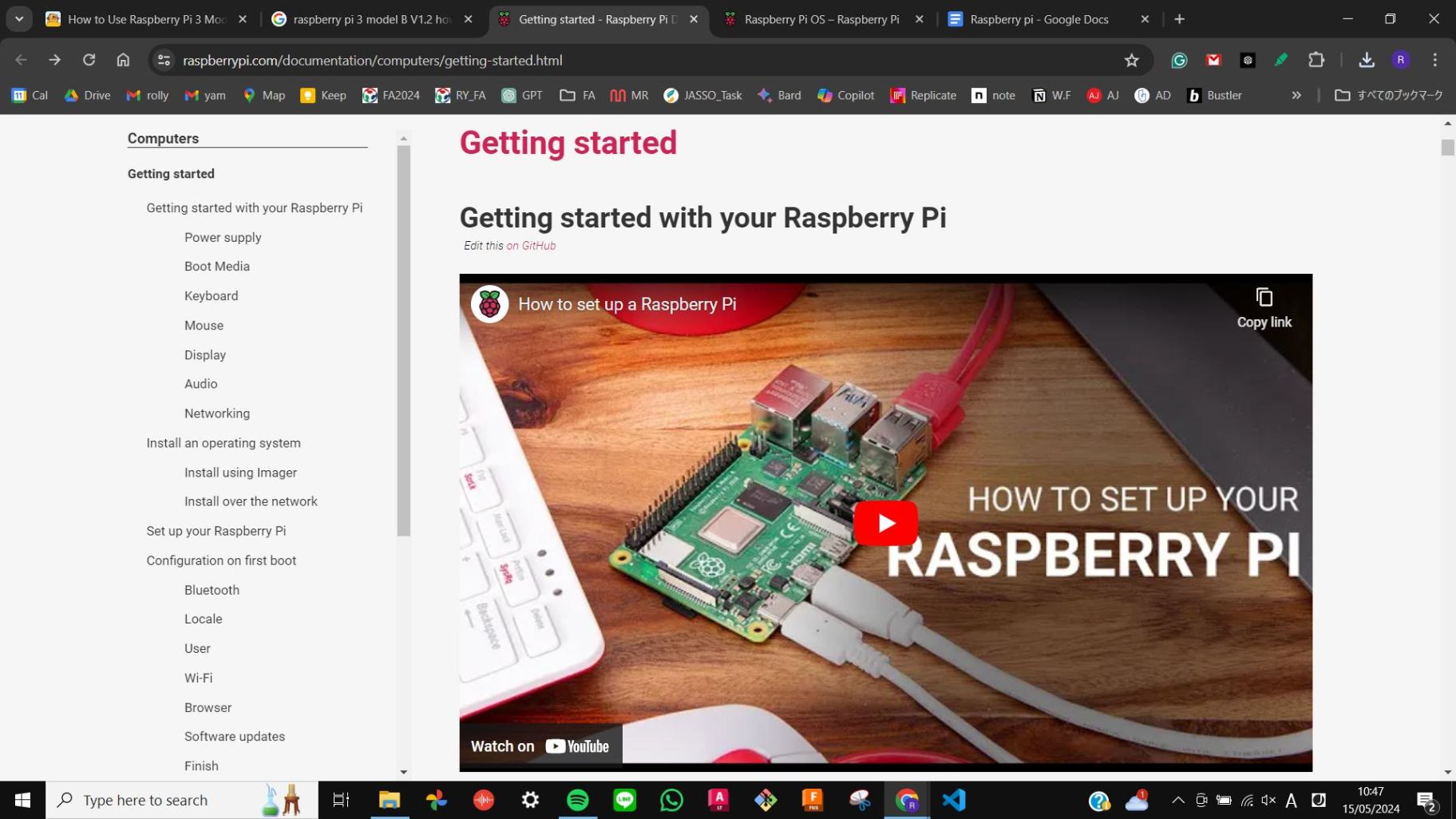Click the main page scrollbar down arrow
Viewport: 1456px width, 819px height.
[1448, 772]
